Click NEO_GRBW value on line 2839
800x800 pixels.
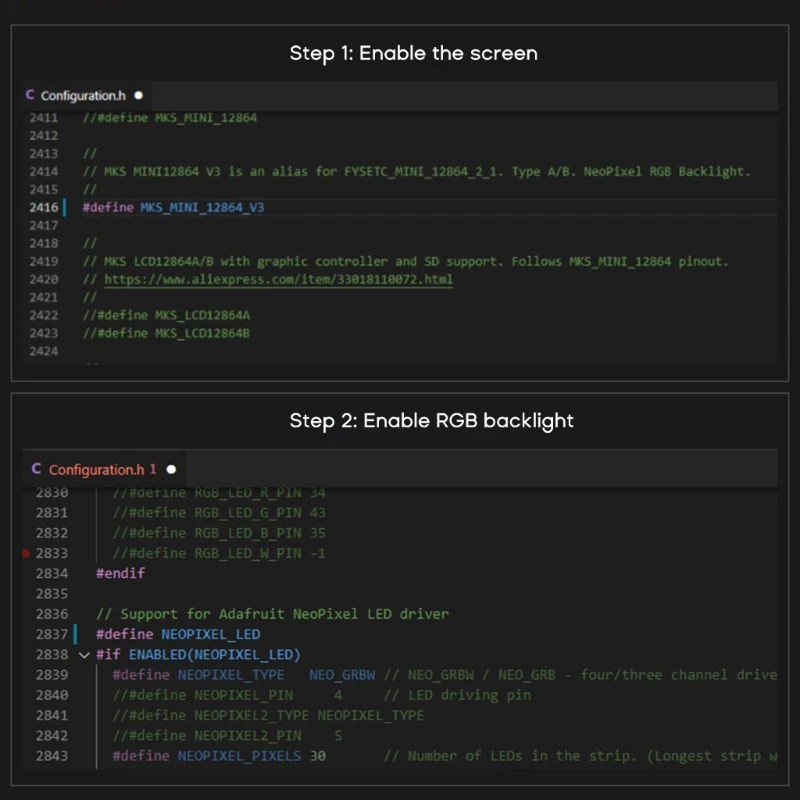[342, 675]
